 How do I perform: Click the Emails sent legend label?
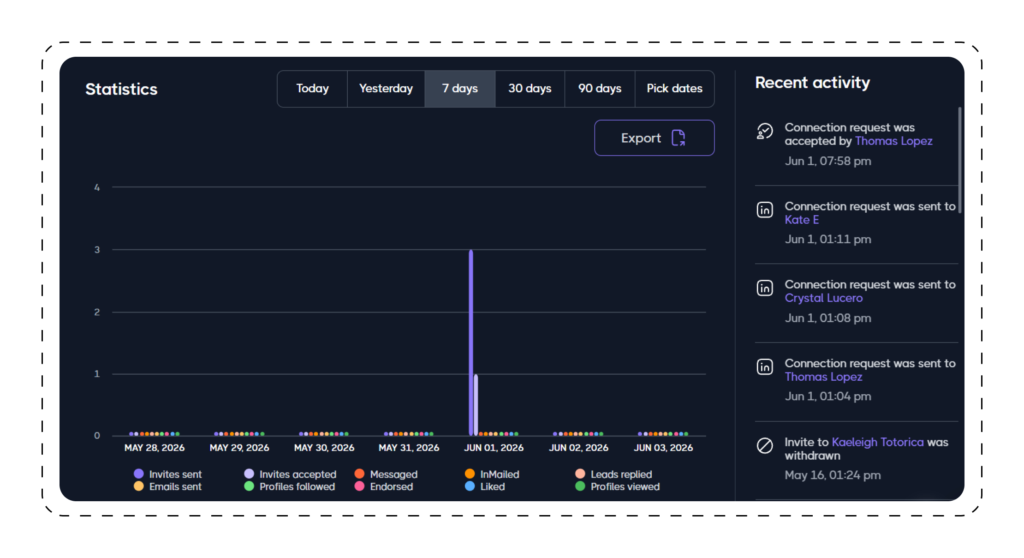[175, 487]
